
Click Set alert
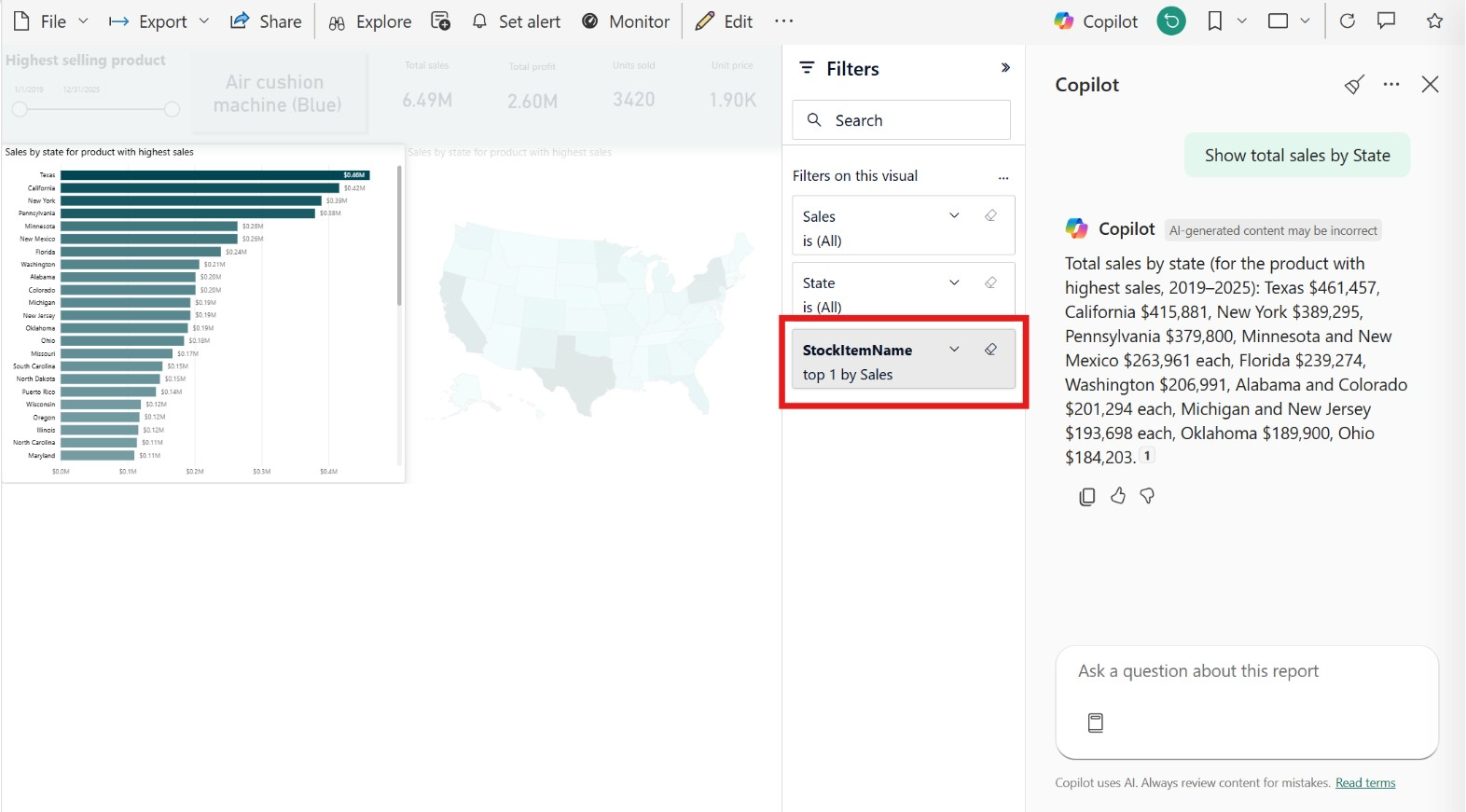tap(516, 21)
